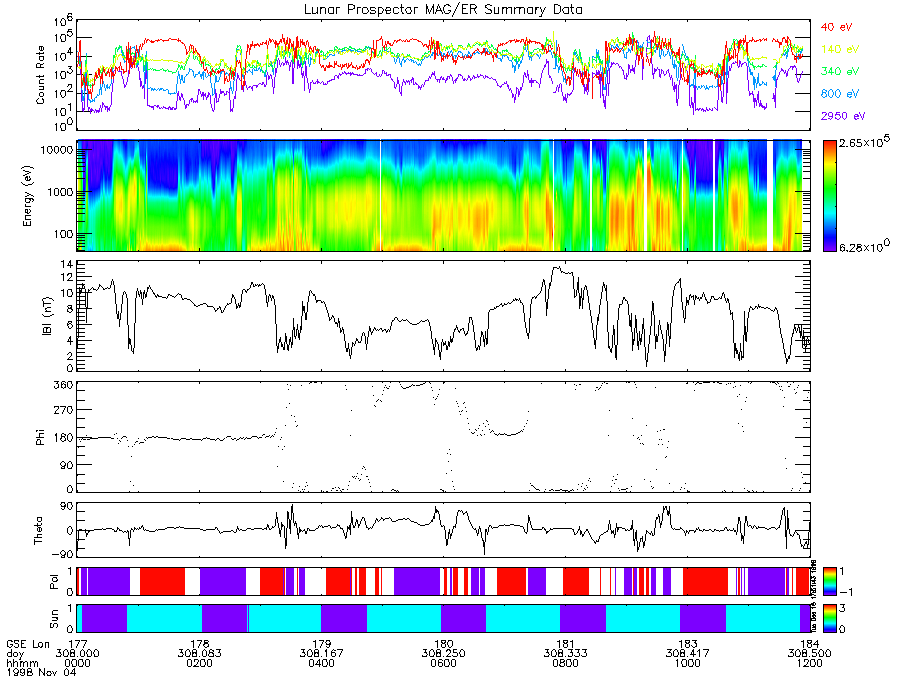
Task: Click the doy value '308.417'
Action: click(x=687, y=654)
